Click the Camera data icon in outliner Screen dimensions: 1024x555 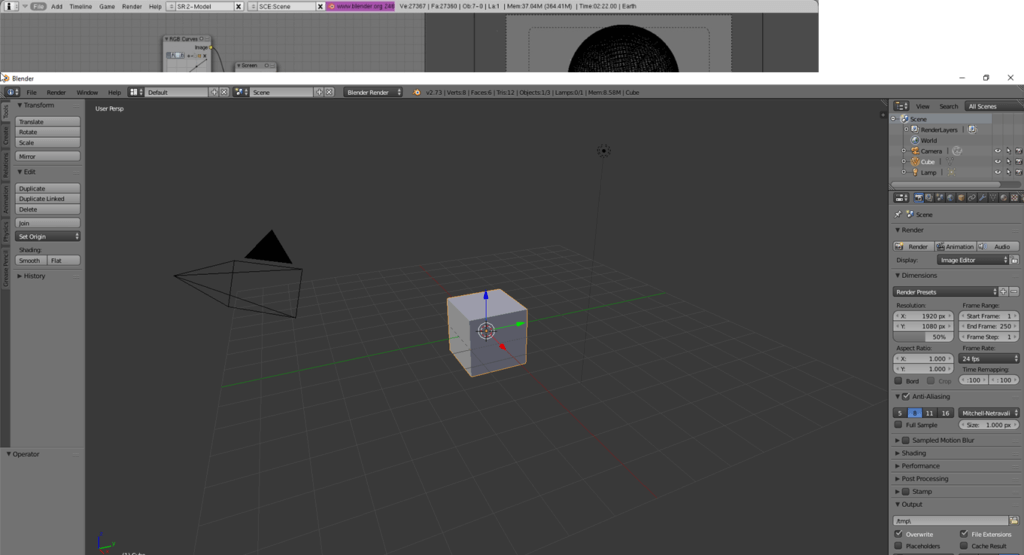point(957,151)
